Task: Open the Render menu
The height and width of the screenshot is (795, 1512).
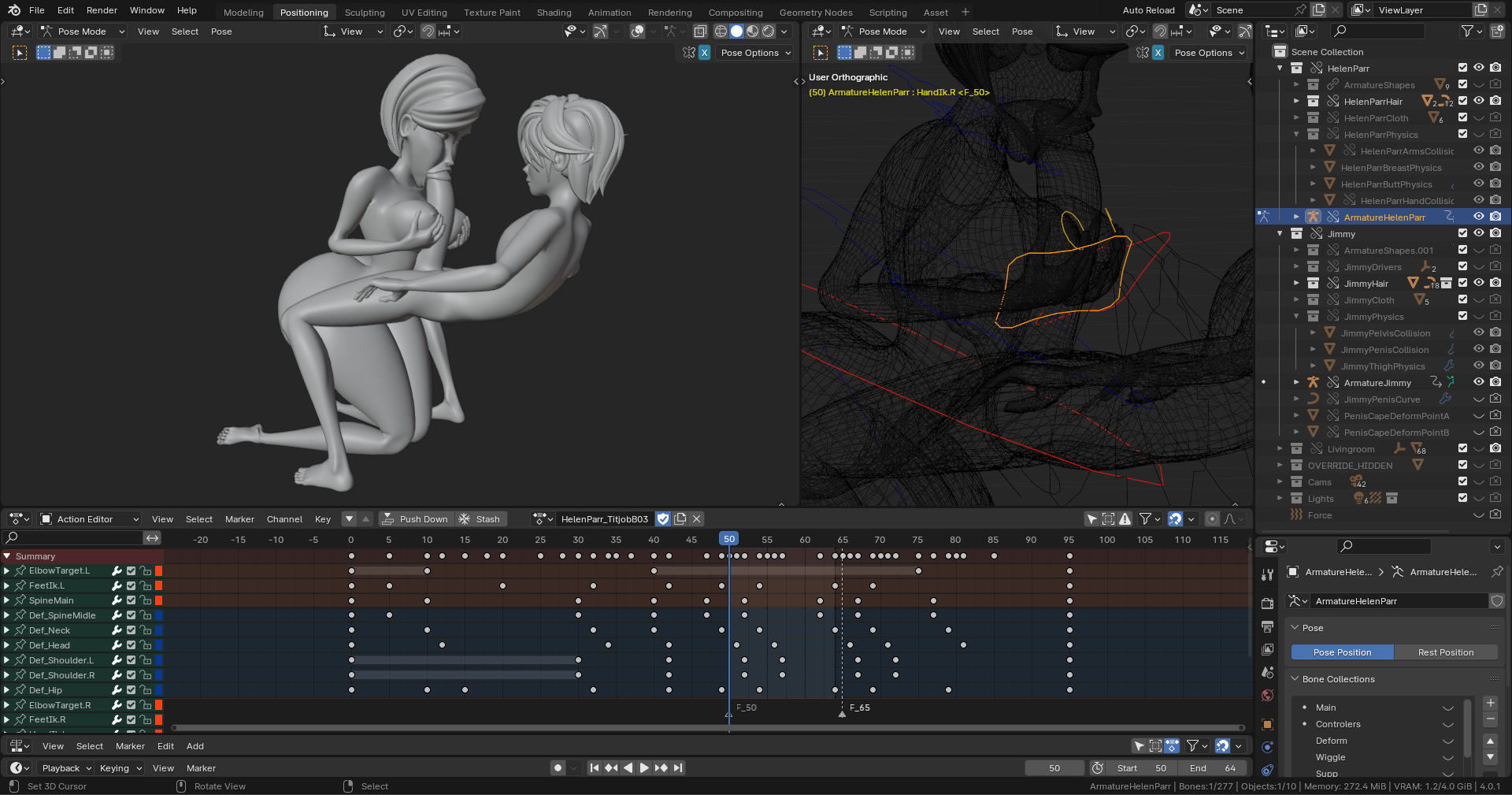Action: coord(102,10)
